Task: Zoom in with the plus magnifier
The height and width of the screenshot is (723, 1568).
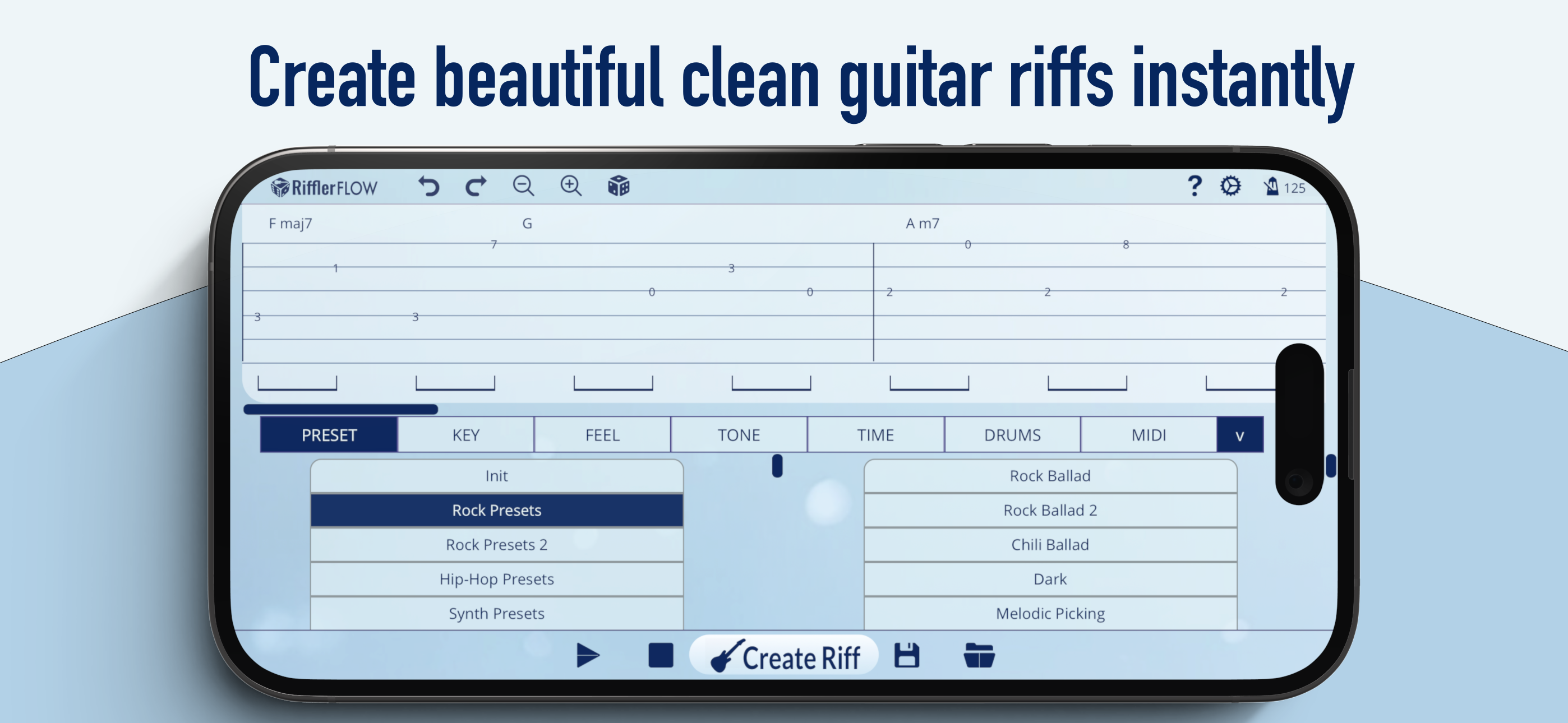Action: pos(571,186)
